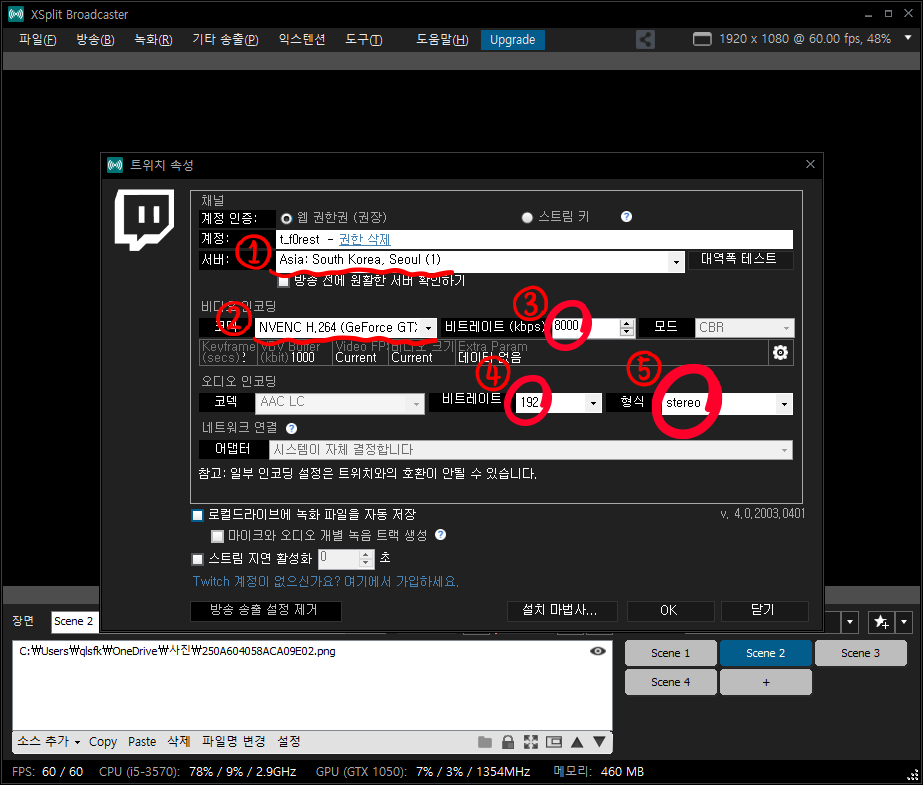The width and height of the screenshot is (923, 785).
Task: Click the video bitrate 8000 stepper arrows
Action: pyautogui.click(x=627, y=328)
